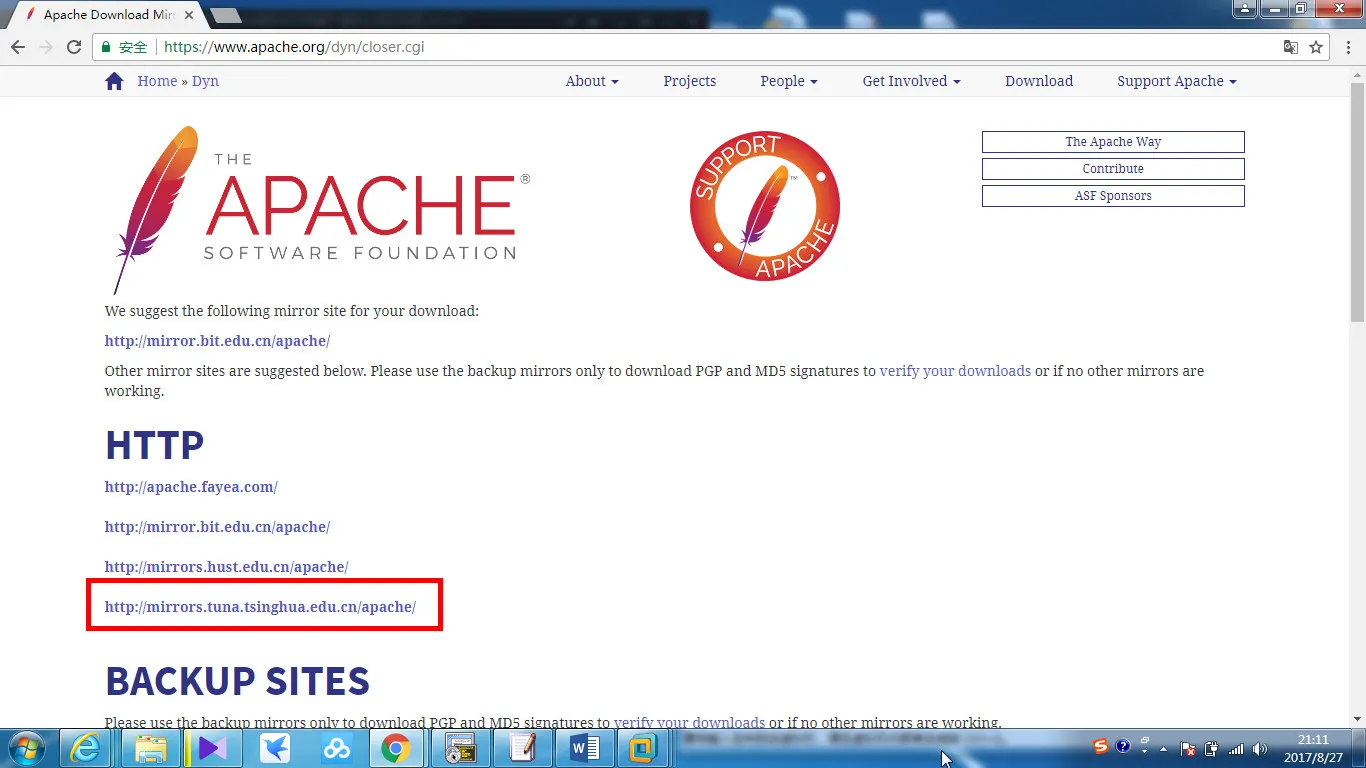Image resolution: width=1366 pixels, height=768 pixels.
Task: Reload the Apache page
Action: (x=74, y=47)
